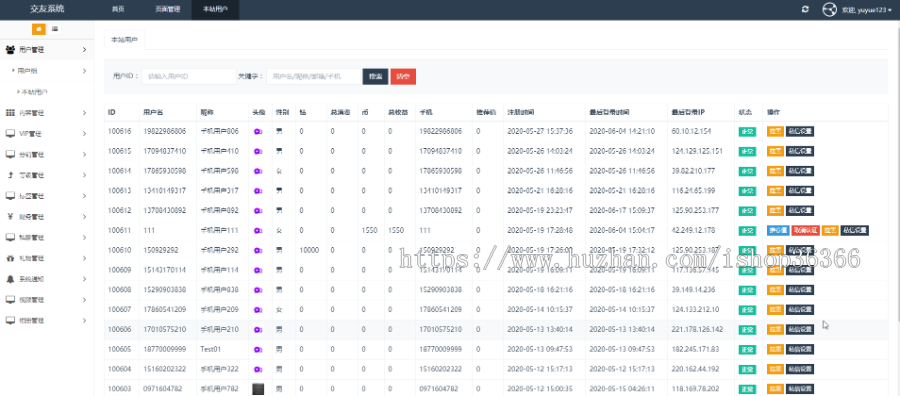Click the purple avatar icon for ID 100608

258,290
